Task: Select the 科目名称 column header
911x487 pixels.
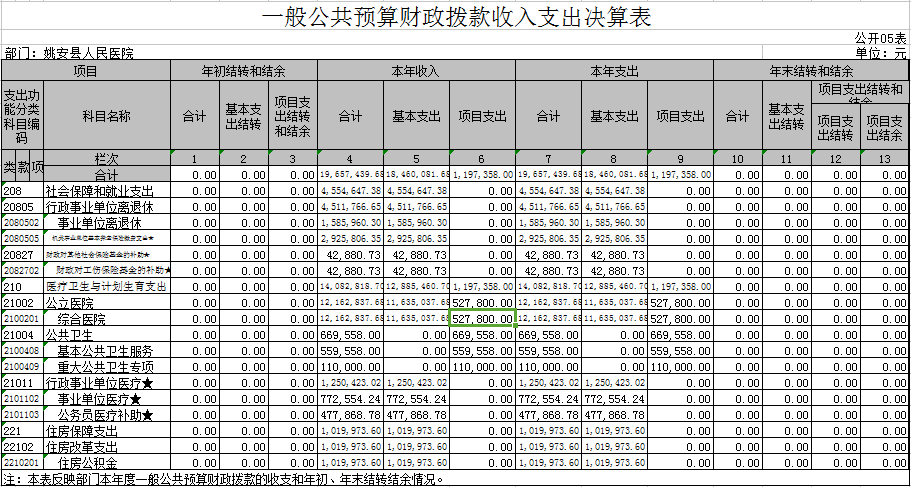Action: pyautogui.click(x=107, y=116)
